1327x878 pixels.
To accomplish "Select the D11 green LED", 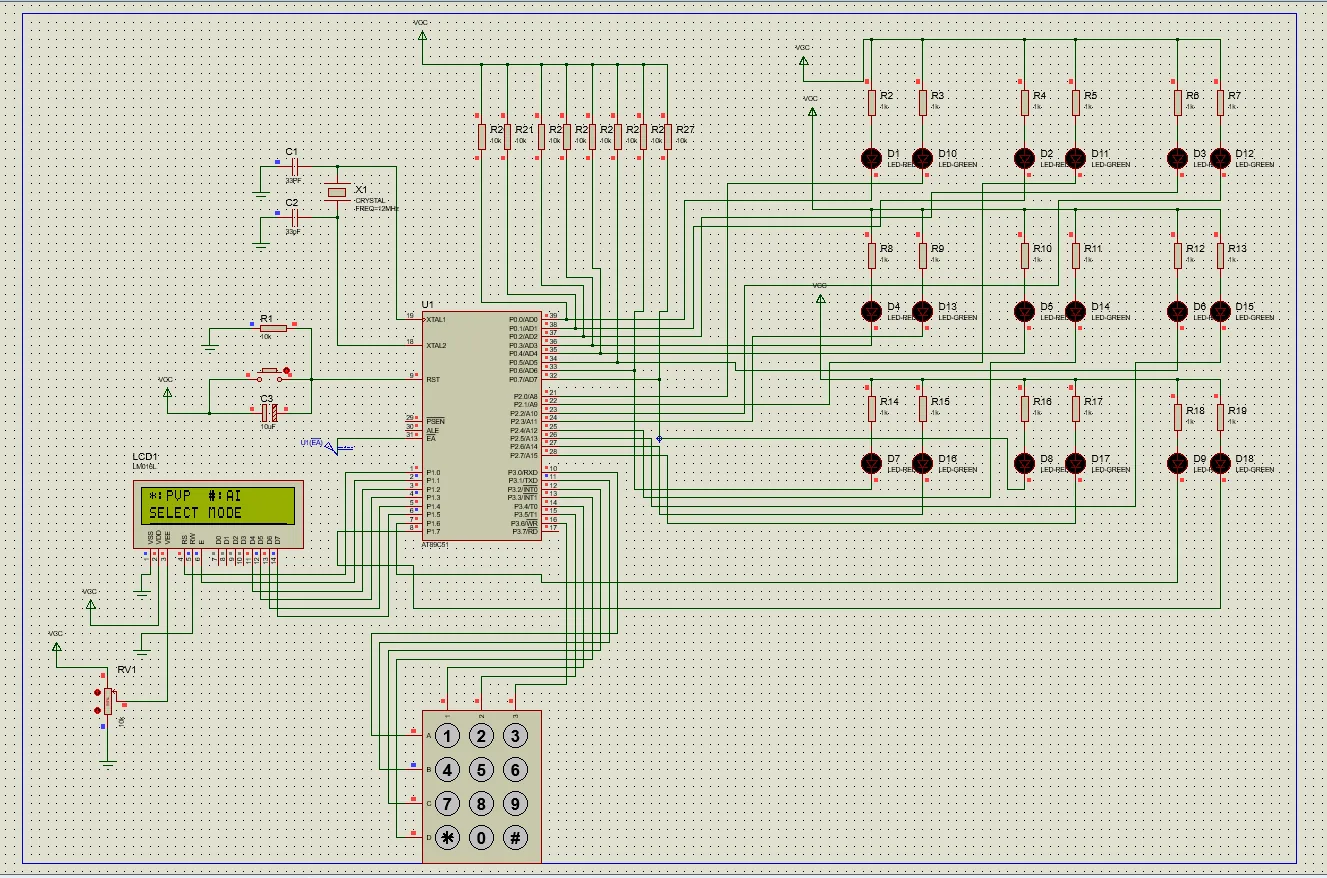I will 1075,158.
